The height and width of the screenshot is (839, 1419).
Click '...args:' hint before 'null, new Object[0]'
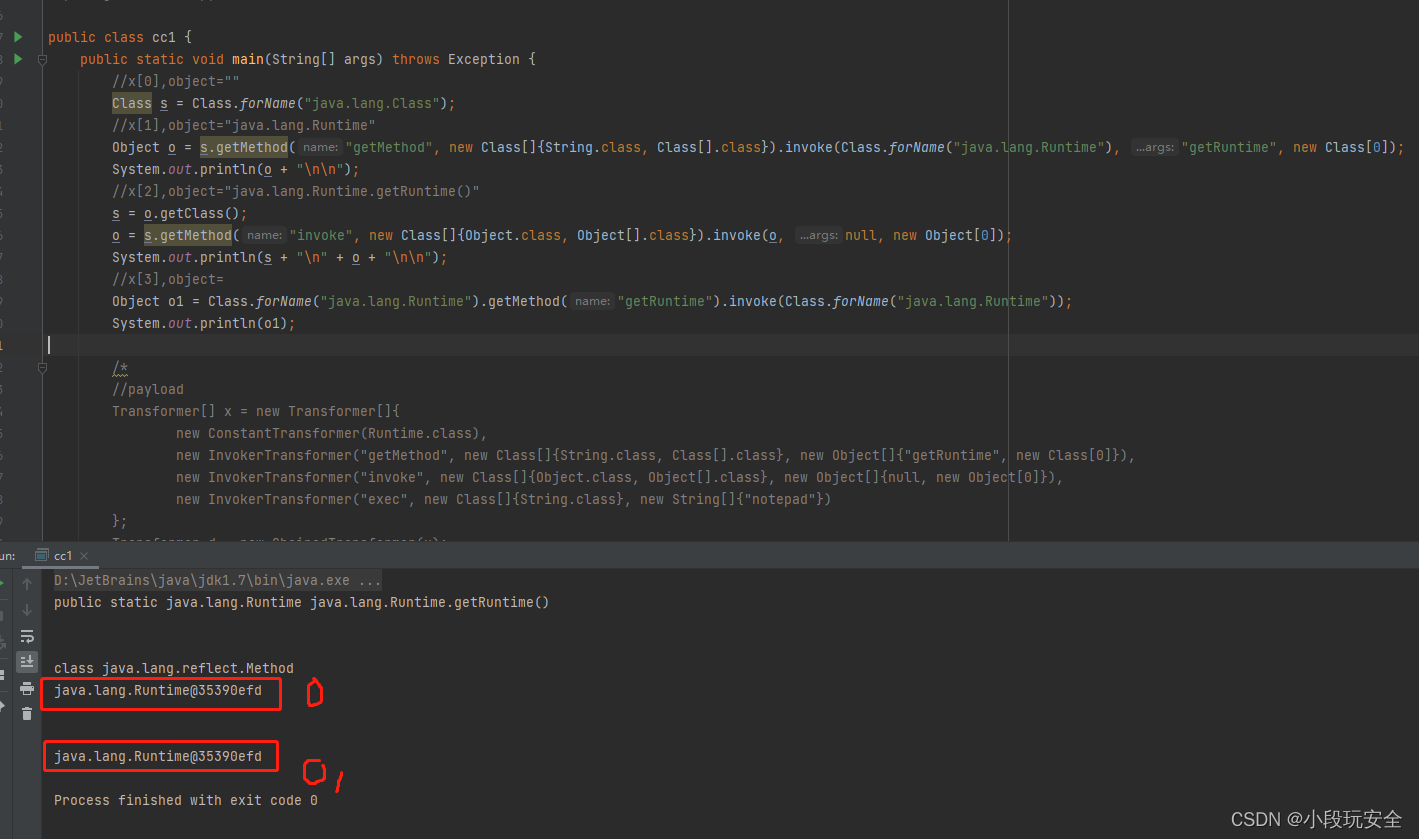coord(818,236)
